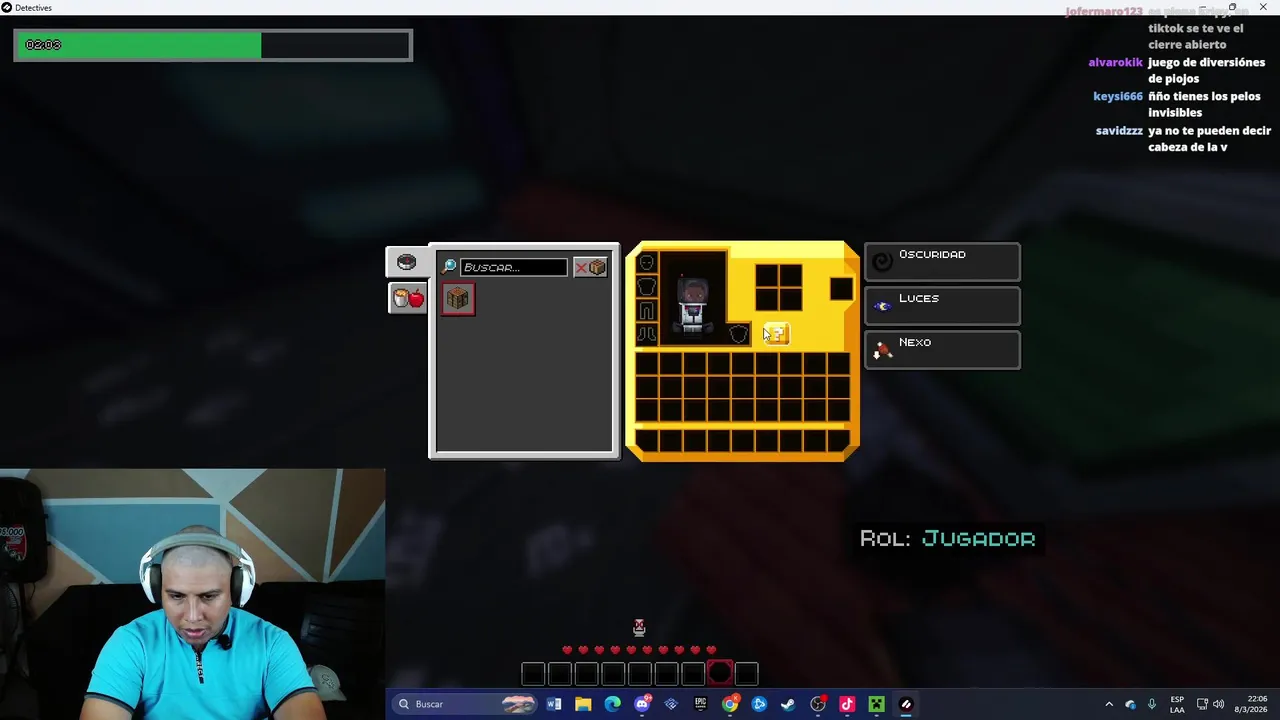Click the Oscuridad ability button
The height and width of the screenshot is (720, 1280).
point(942,262)
